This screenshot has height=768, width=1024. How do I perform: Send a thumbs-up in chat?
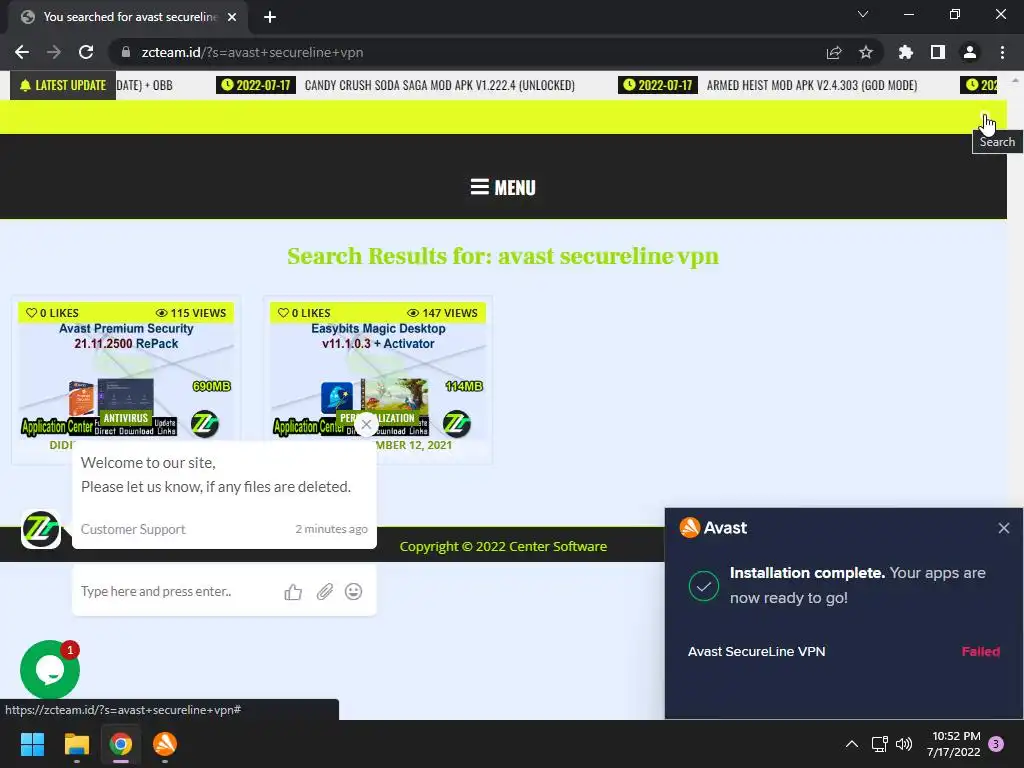293,592
